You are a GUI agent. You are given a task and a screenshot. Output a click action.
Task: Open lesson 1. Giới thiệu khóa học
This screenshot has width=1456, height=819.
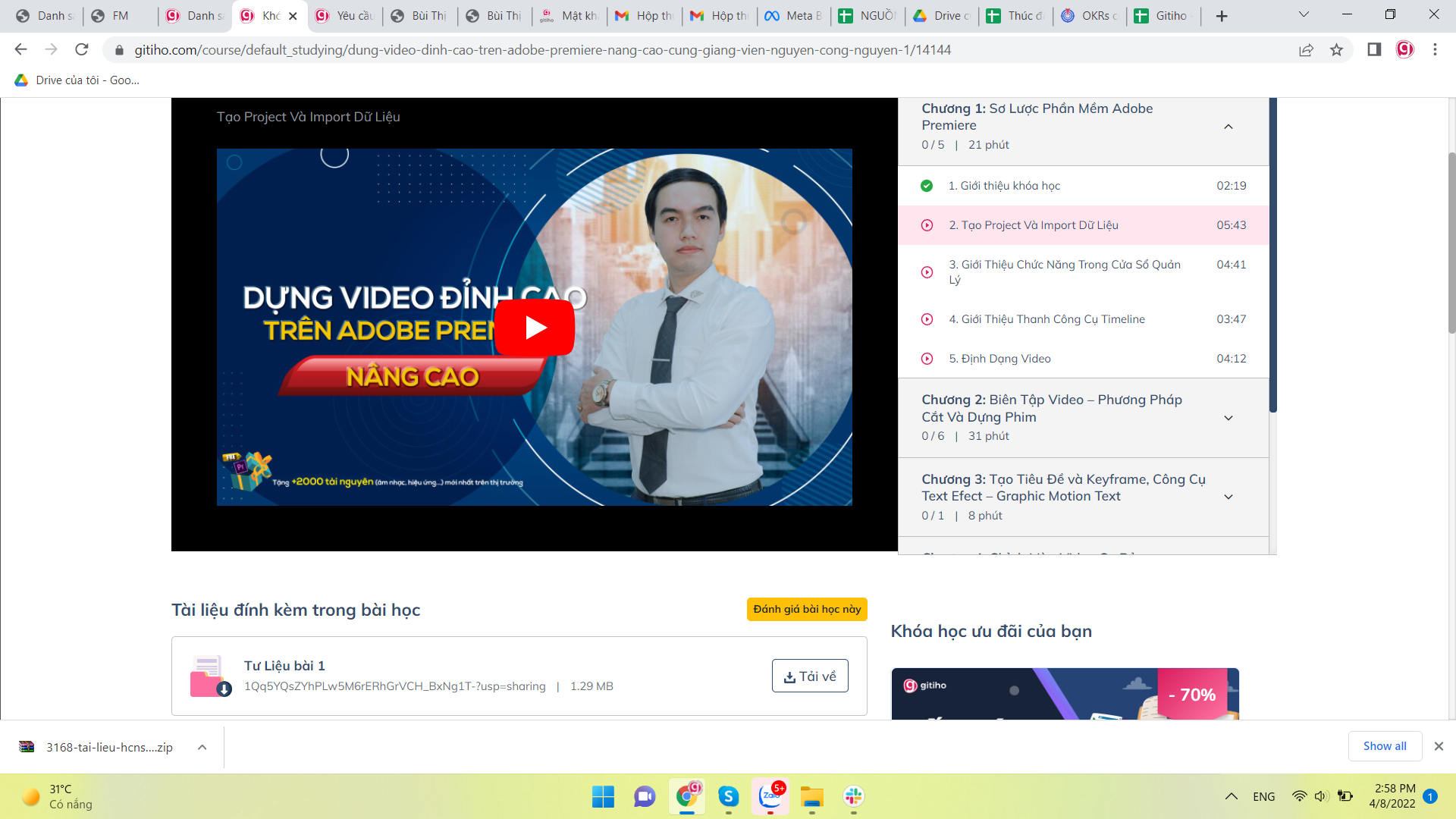(x=1083, y=186)
